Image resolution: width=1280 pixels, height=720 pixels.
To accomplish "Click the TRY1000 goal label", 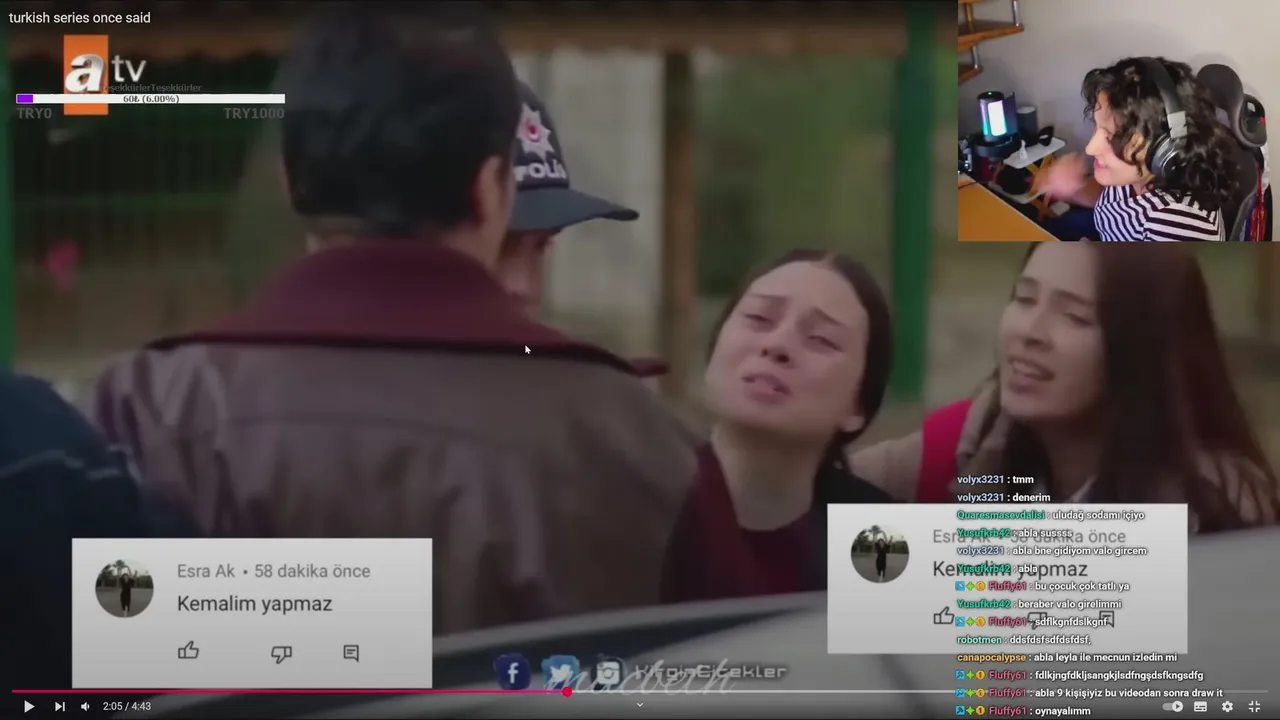I will tap(254, 113).
